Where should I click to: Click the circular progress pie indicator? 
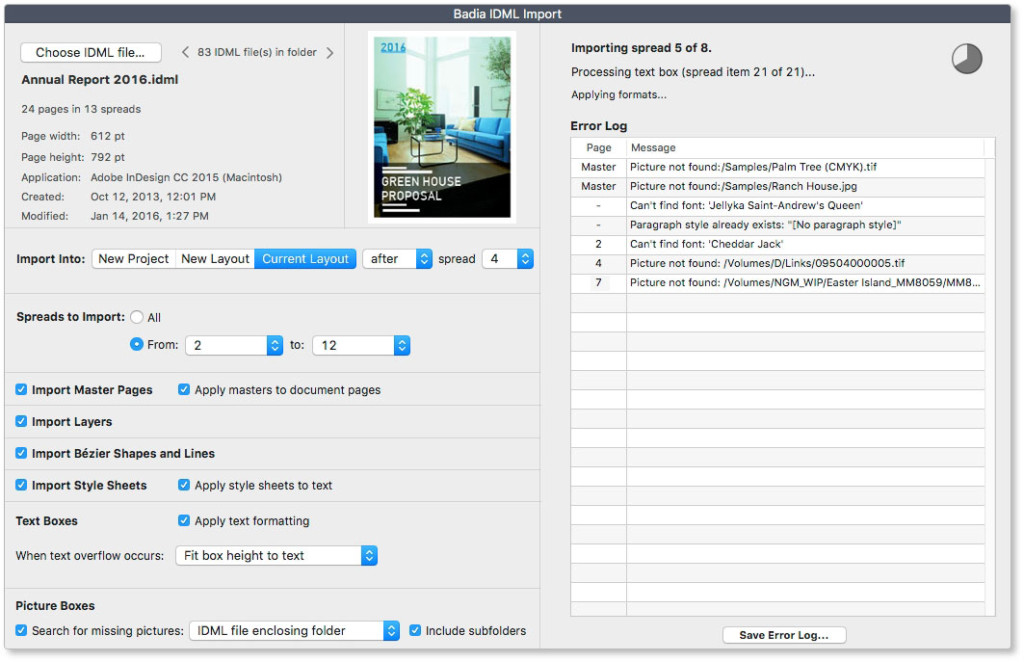pos(966,58)
